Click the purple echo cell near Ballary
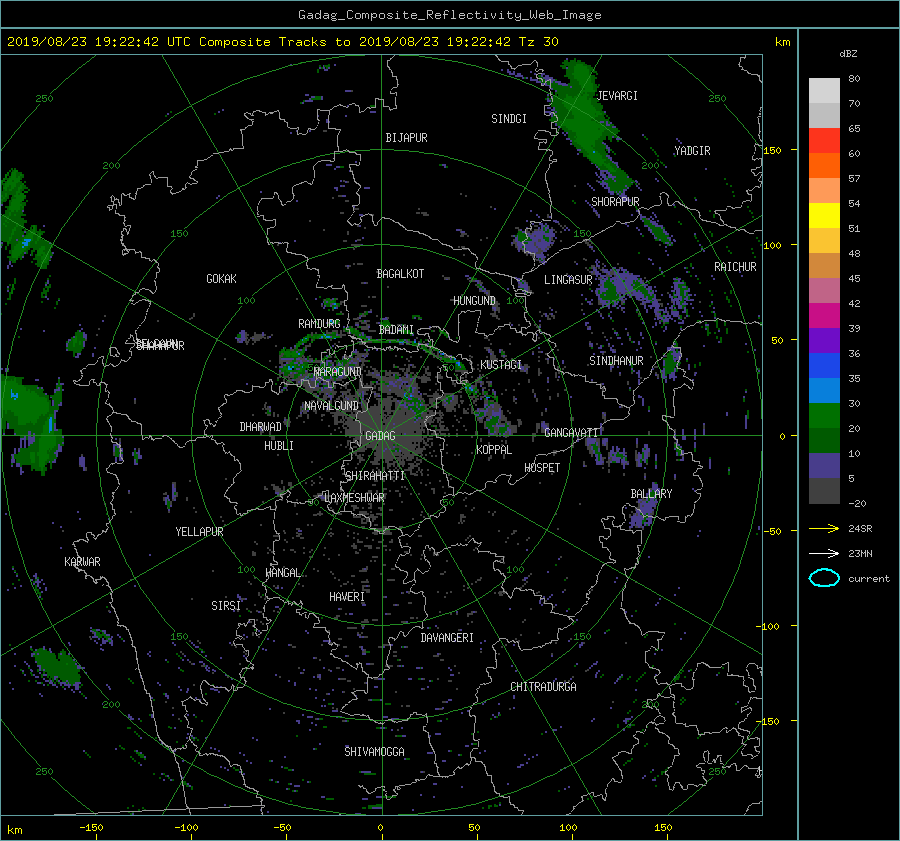The width and height of the screenshot is (900, 841). (x=642, y=510)
